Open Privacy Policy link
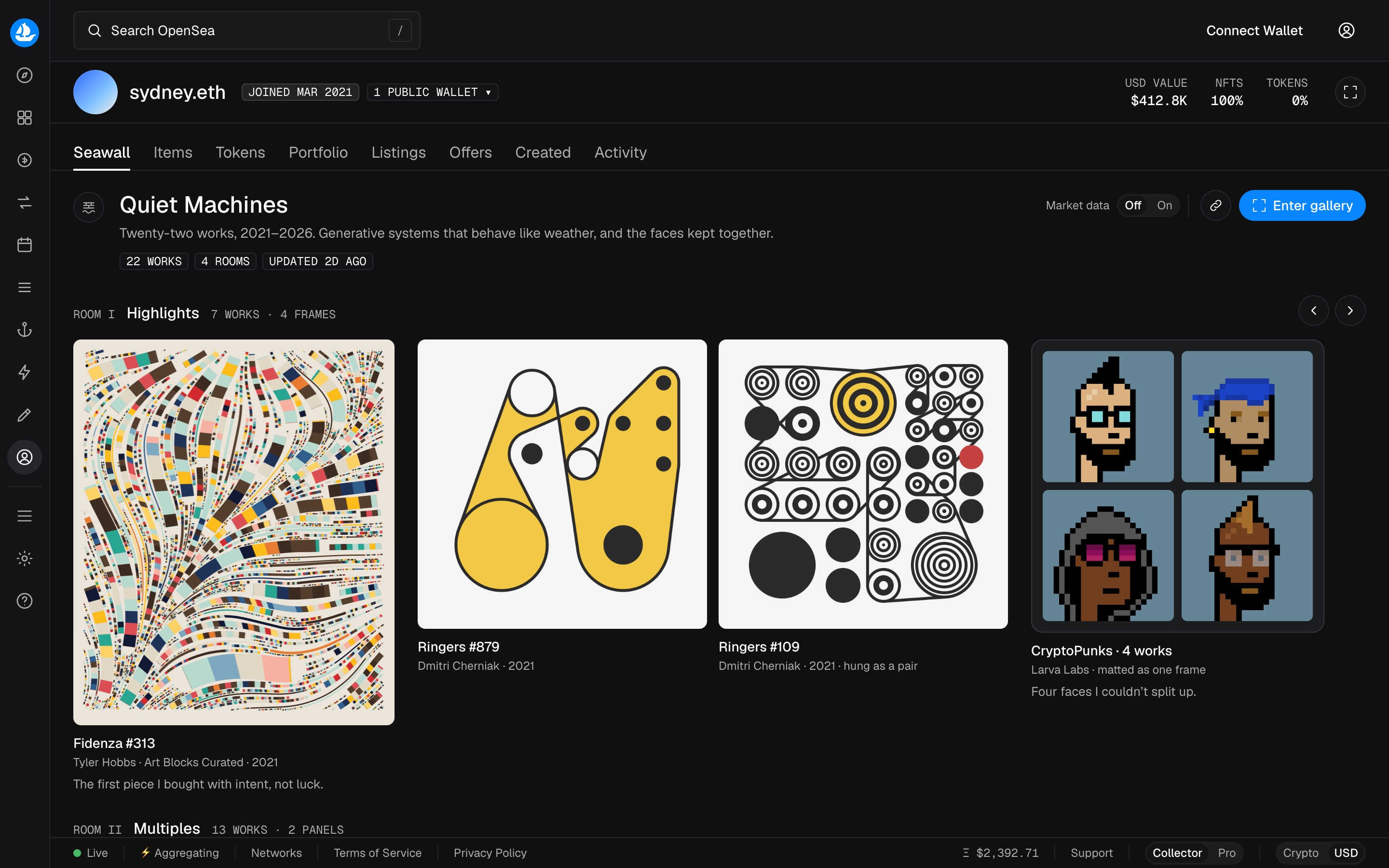 point(490,853)
